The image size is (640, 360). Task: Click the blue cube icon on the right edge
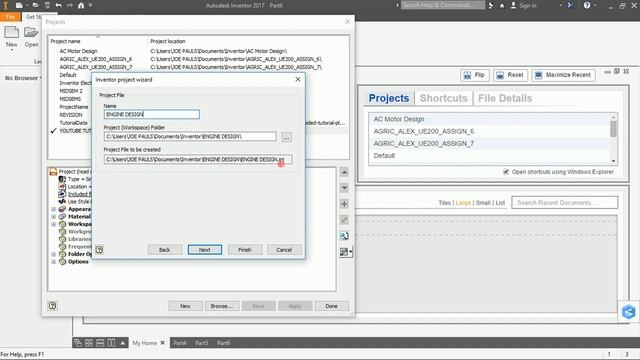tap(629, 312)
